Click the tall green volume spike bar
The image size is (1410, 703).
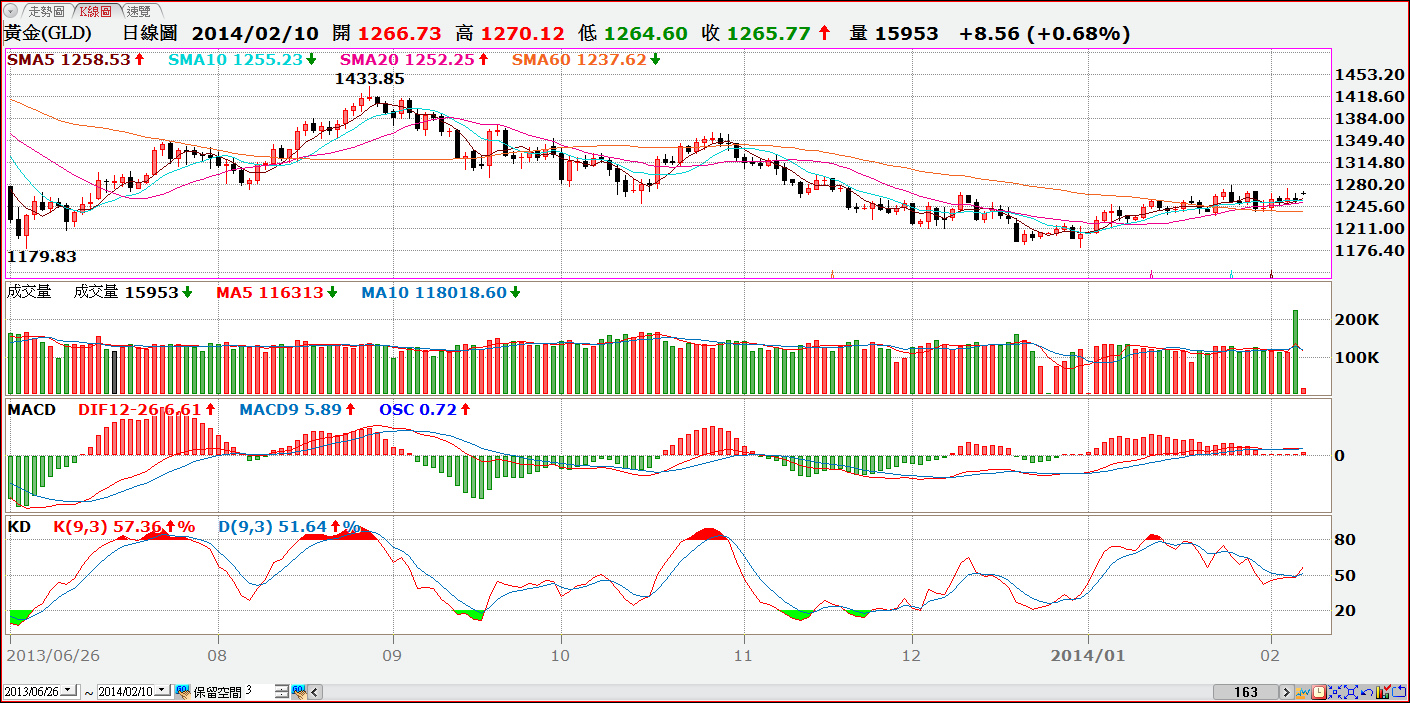tap(1295, 352)
